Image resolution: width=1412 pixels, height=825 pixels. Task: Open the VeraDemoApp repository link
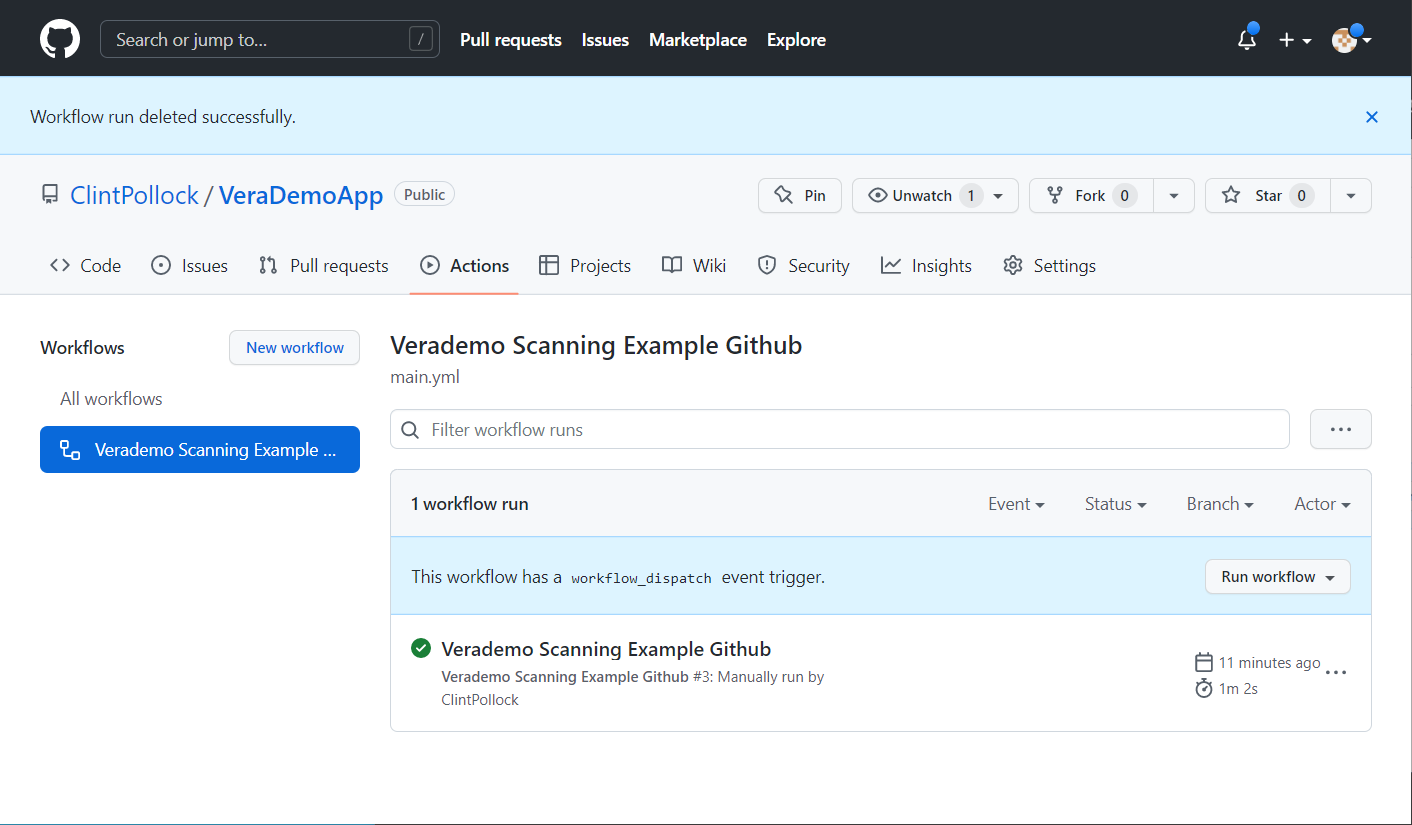(x=301, y=195)
